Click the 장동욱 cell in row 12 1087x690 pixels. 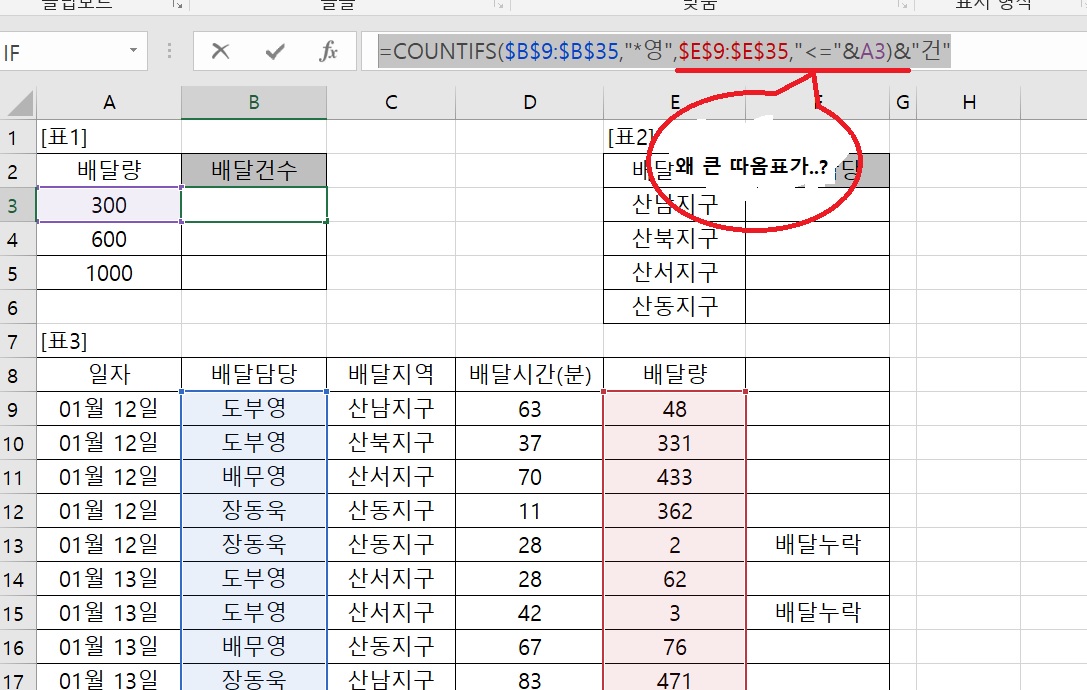(254, 511)
